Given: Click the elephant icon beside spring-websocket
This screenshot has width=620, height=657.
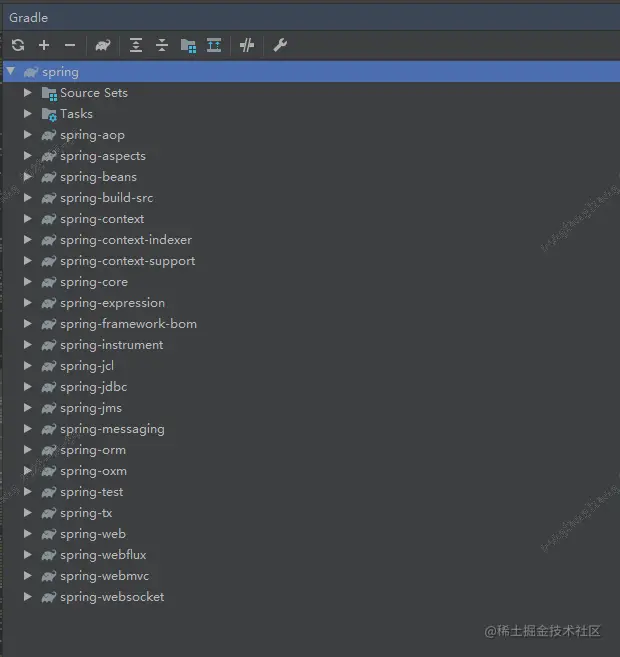Looking at the screenshot, I should pos(49,597).
